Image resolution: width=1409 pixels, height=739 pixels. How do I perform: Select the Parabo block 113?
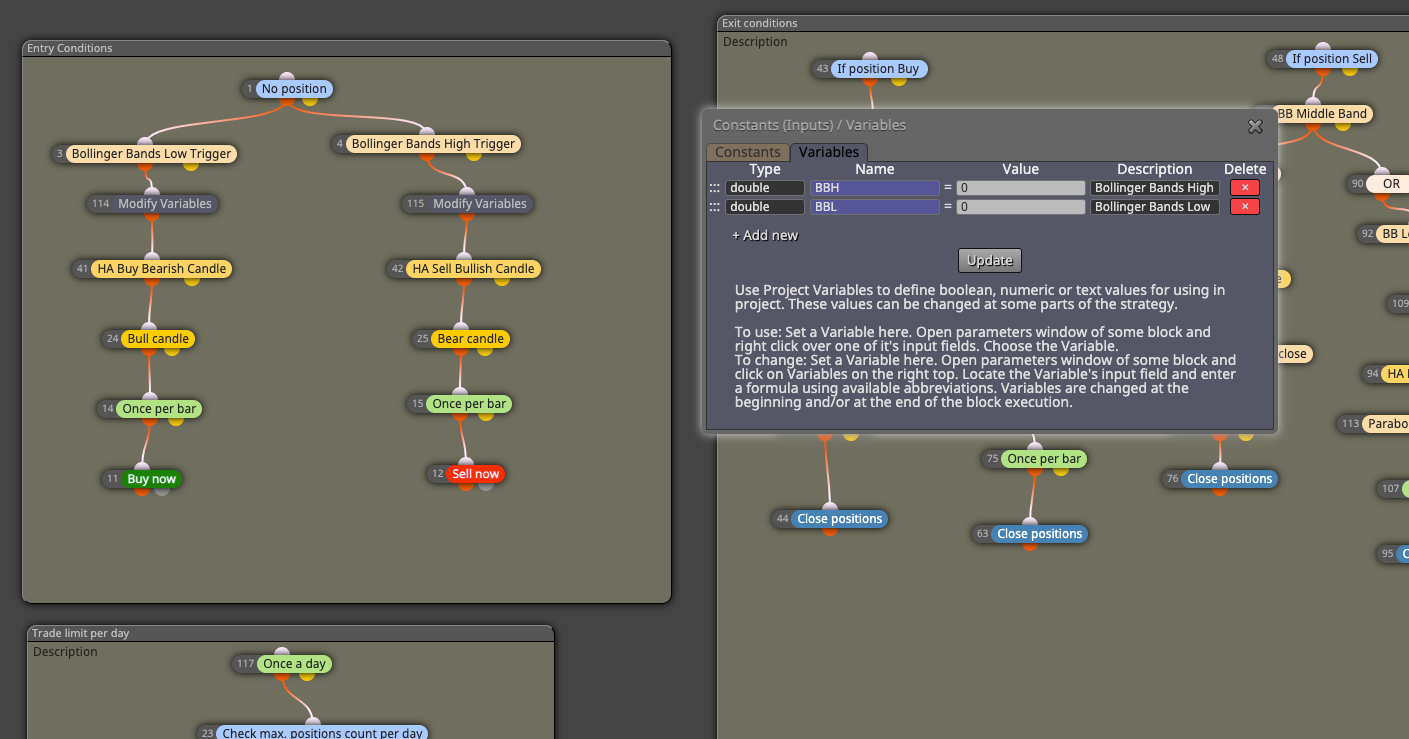1386,424
